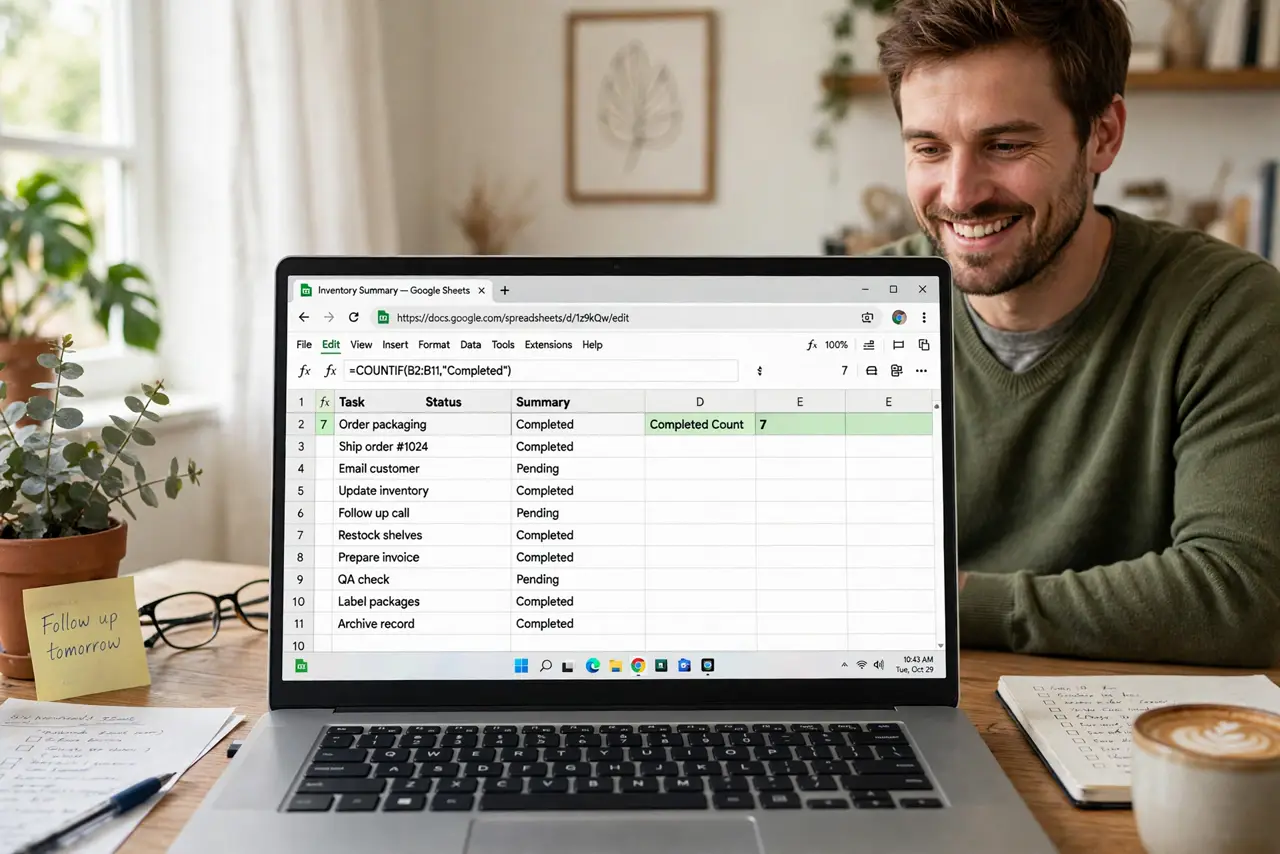Open the Windows Start menu

521,665
